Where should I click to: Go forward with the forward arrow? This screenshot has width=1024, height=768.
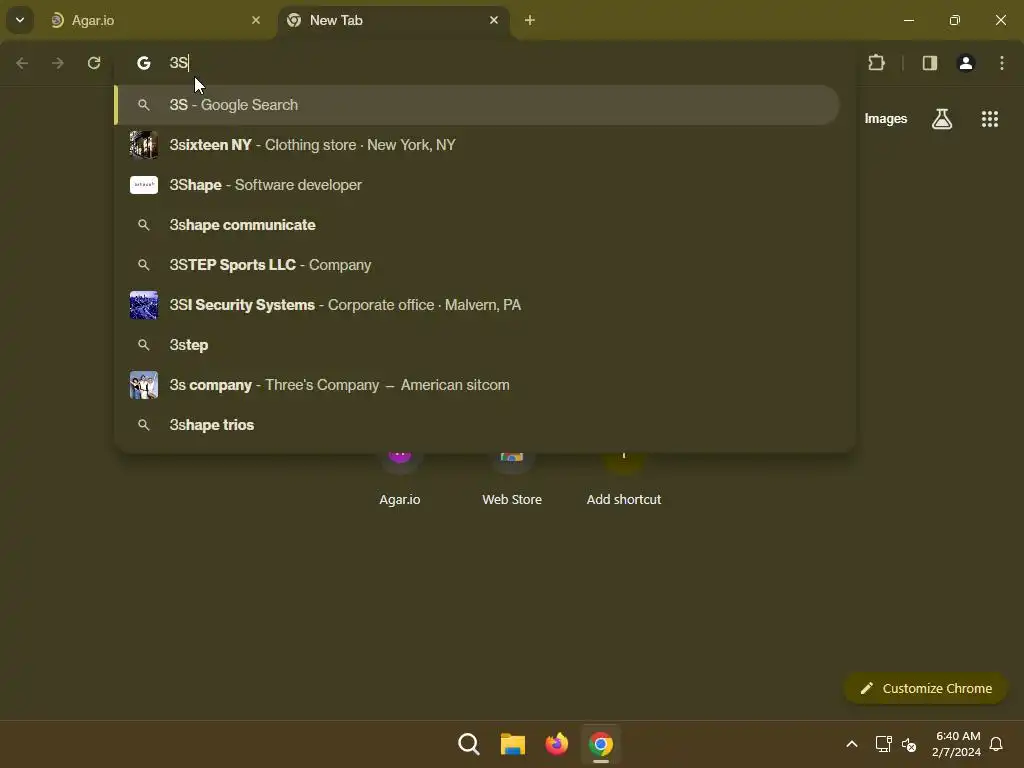point(58,63)
